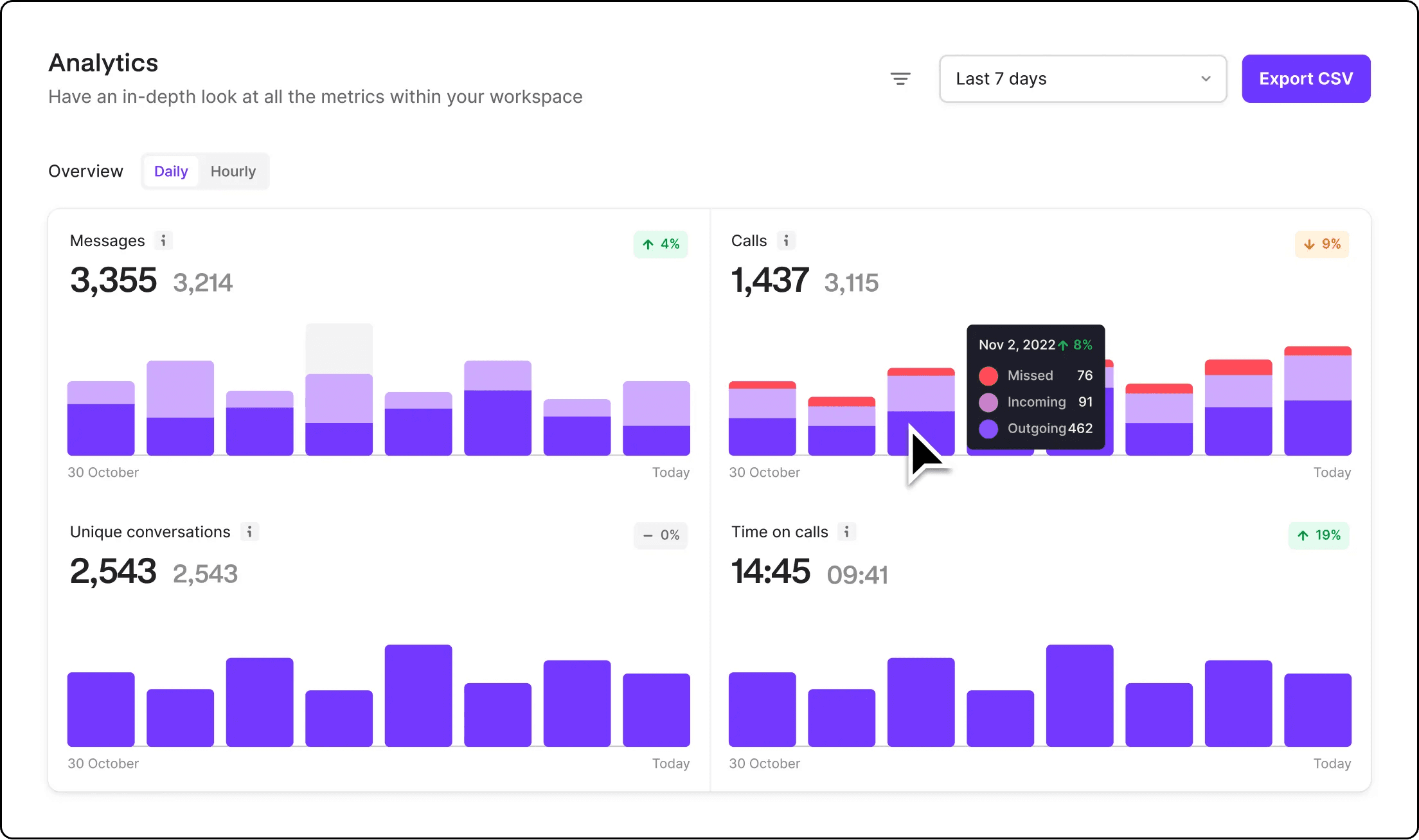The height and width of the screenshot is (840, 1419).
Task: Click the date range chevron arrow
Action: pos(1206,78)
